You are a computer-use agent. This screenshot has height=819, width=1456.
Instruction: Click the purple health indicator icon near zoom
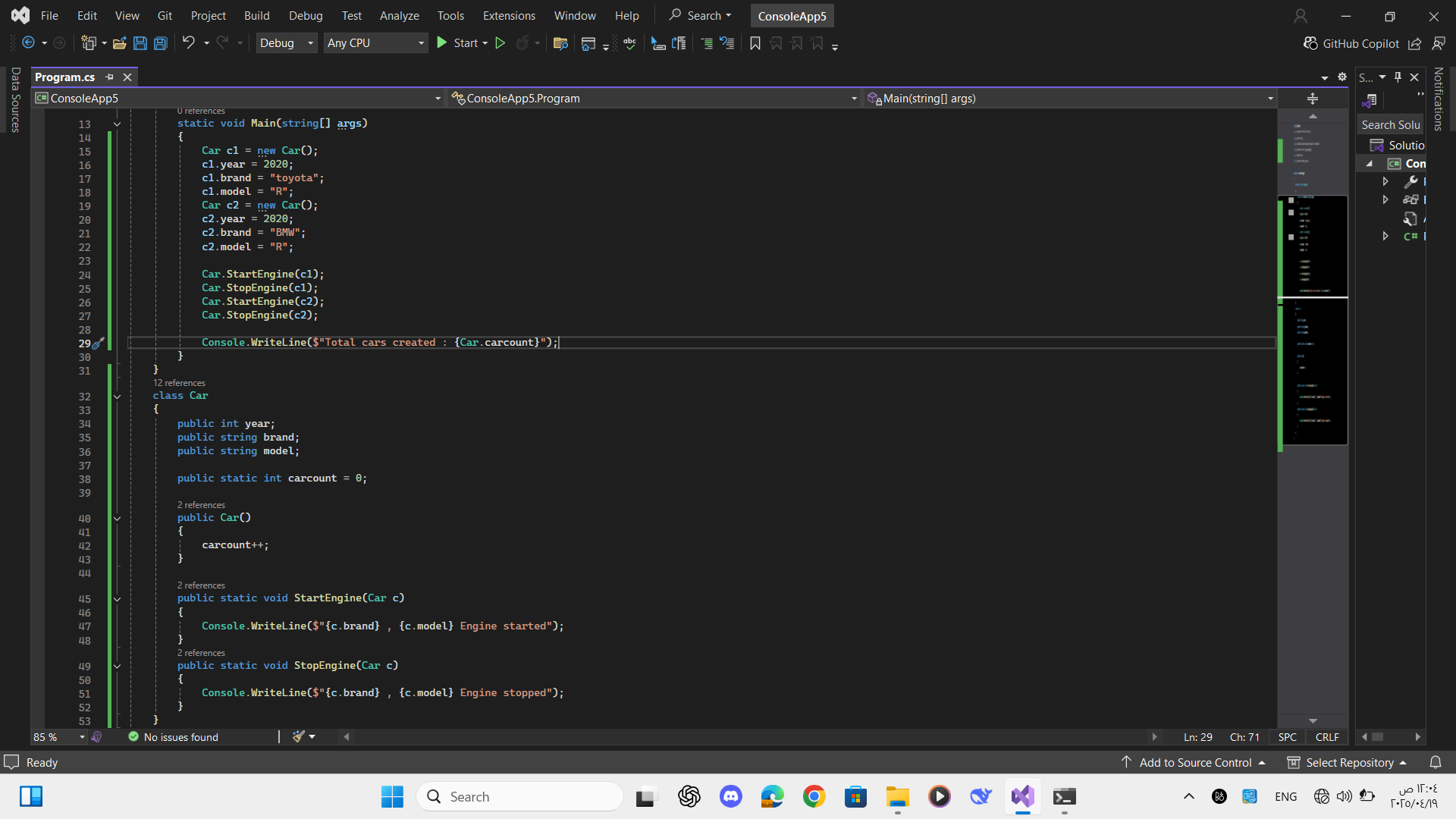96,737
